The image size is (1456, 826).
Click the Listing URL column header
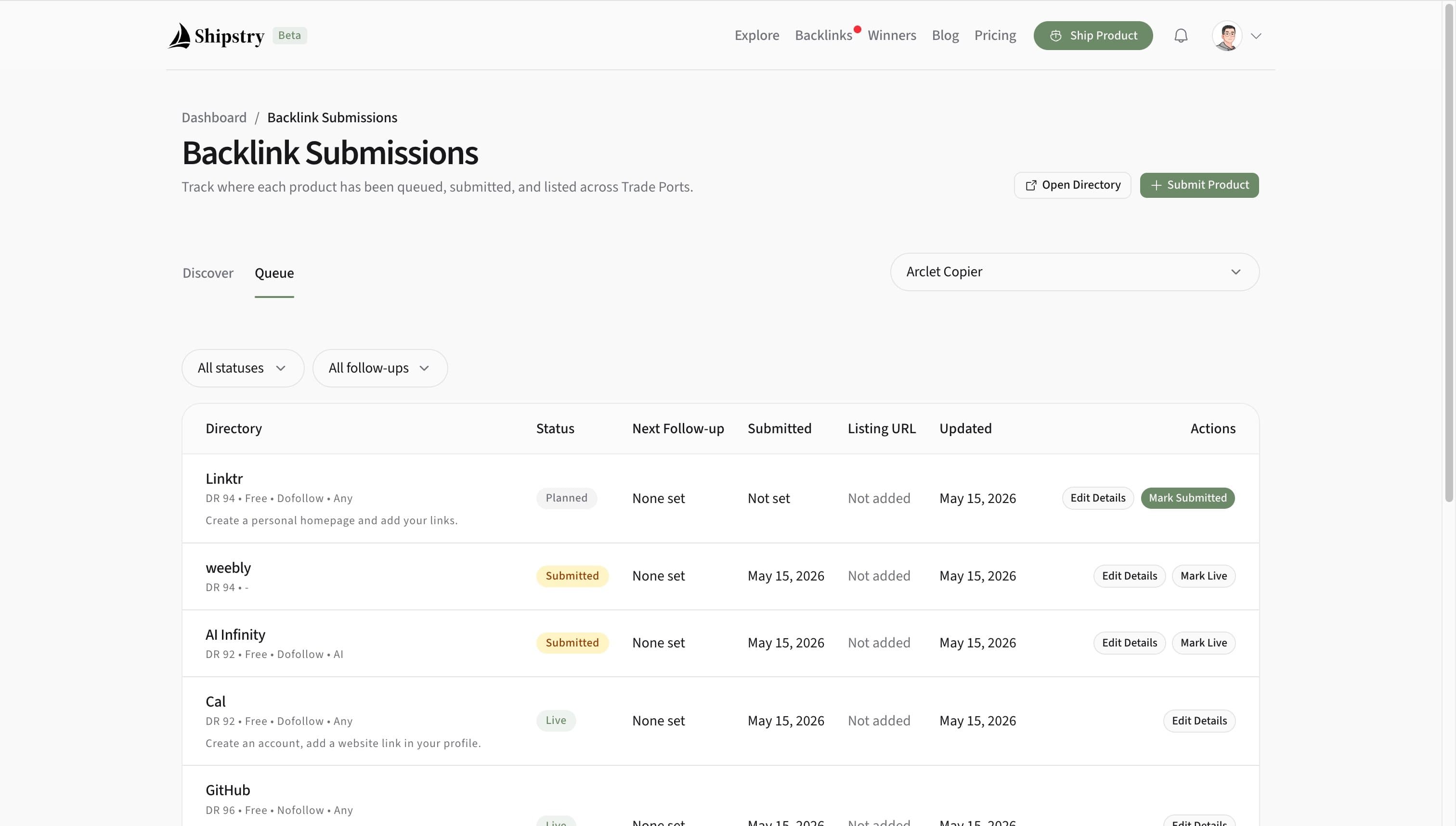[881, 428]
